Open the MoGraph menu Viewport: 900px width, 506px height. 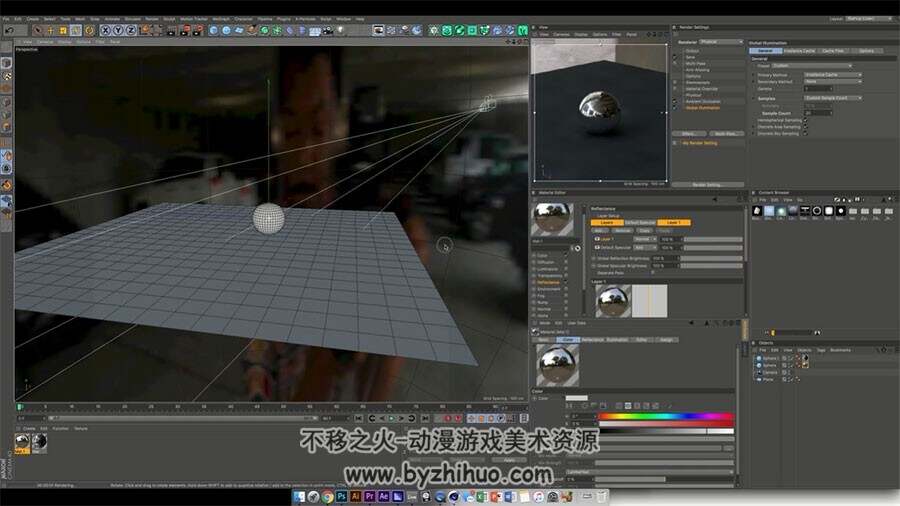coord(220,19)
